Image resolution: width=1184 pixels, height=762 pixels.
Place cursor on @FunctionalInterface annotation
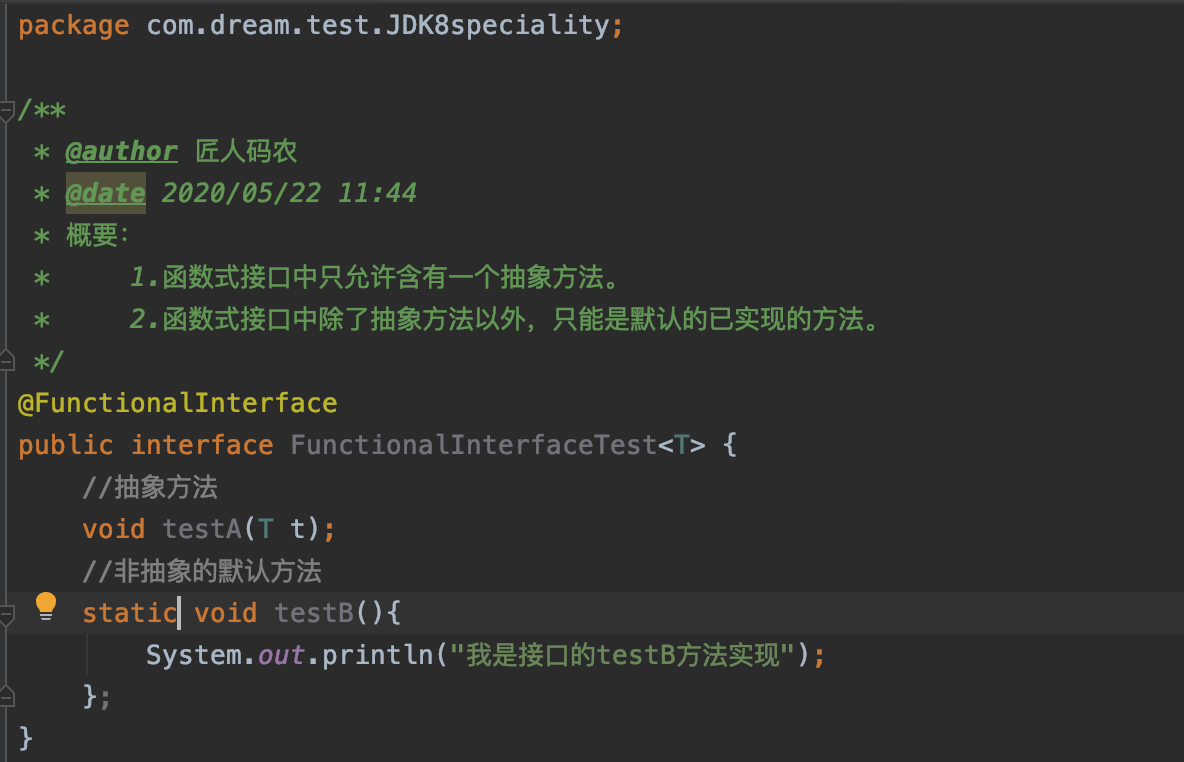177,403
